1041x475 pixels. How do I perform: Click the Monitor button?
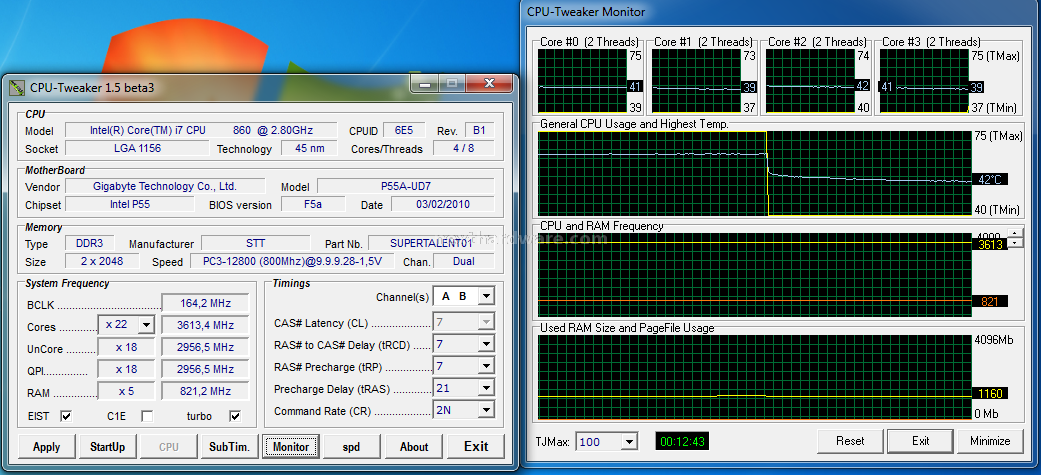291,446
